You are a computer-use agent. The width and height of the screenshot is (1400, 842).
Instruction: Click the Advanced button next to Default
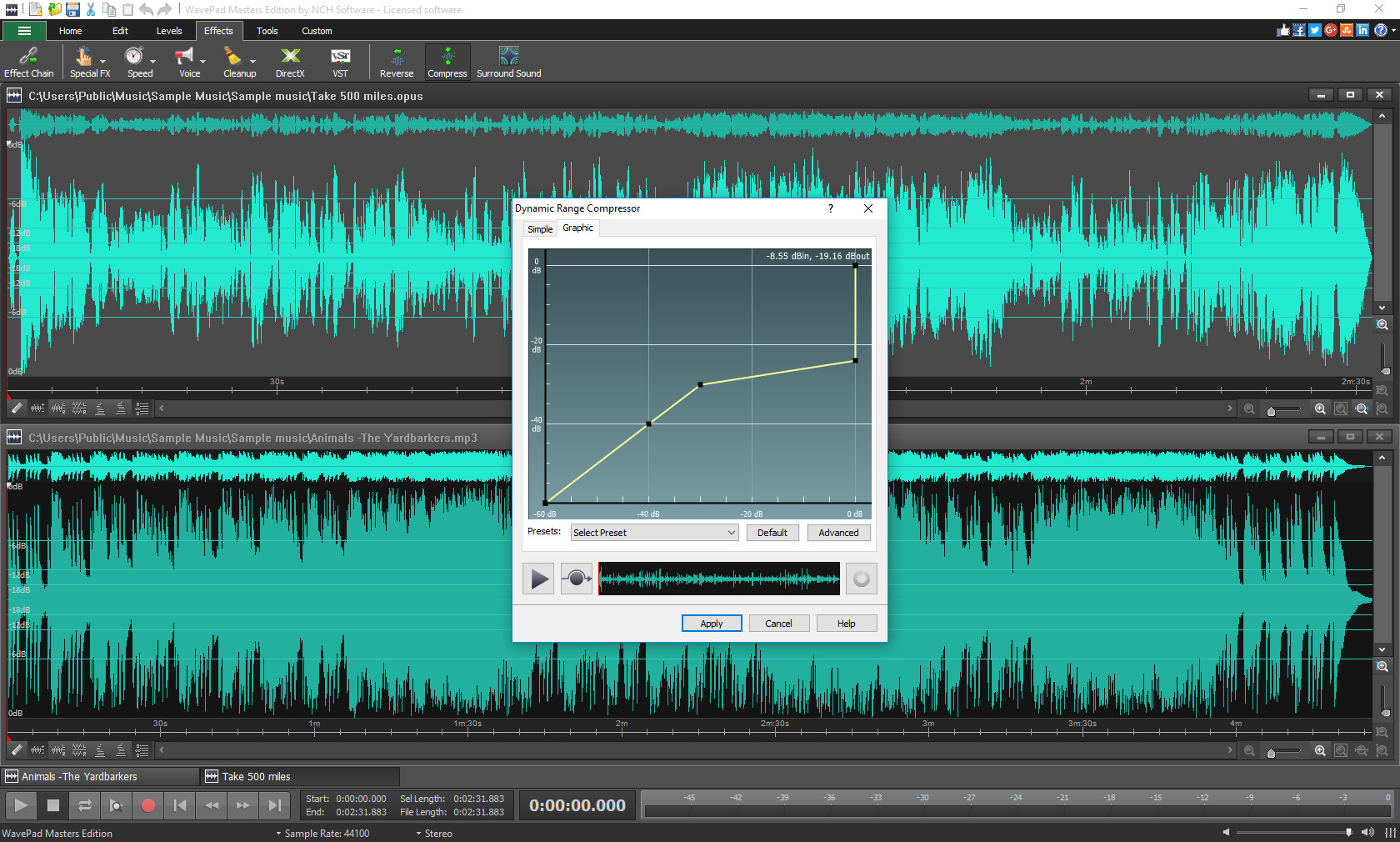coord(838,532)
